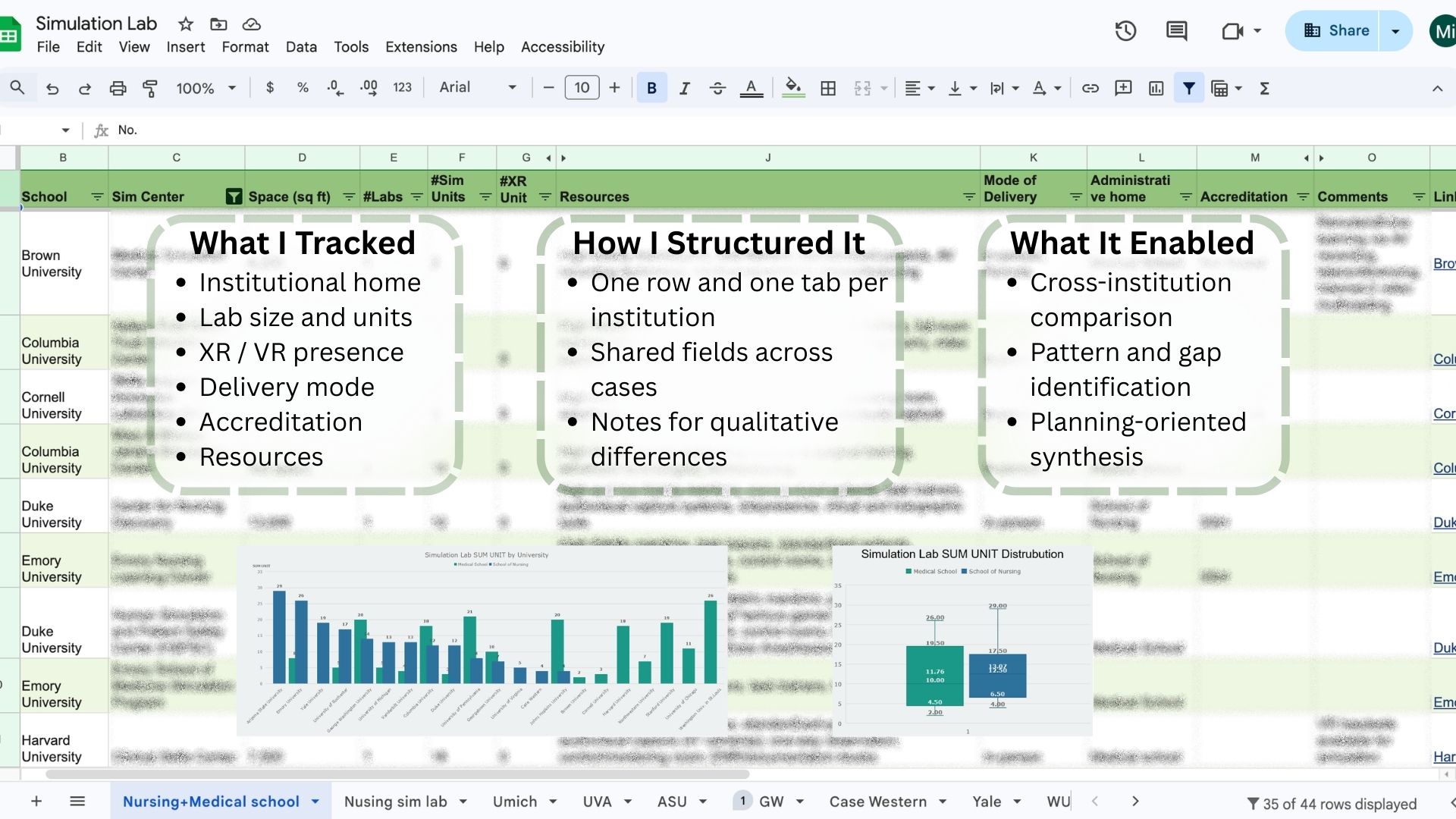Click the font size input field
The height and width of the screenshot is (819, 1456).
(582, 88)
